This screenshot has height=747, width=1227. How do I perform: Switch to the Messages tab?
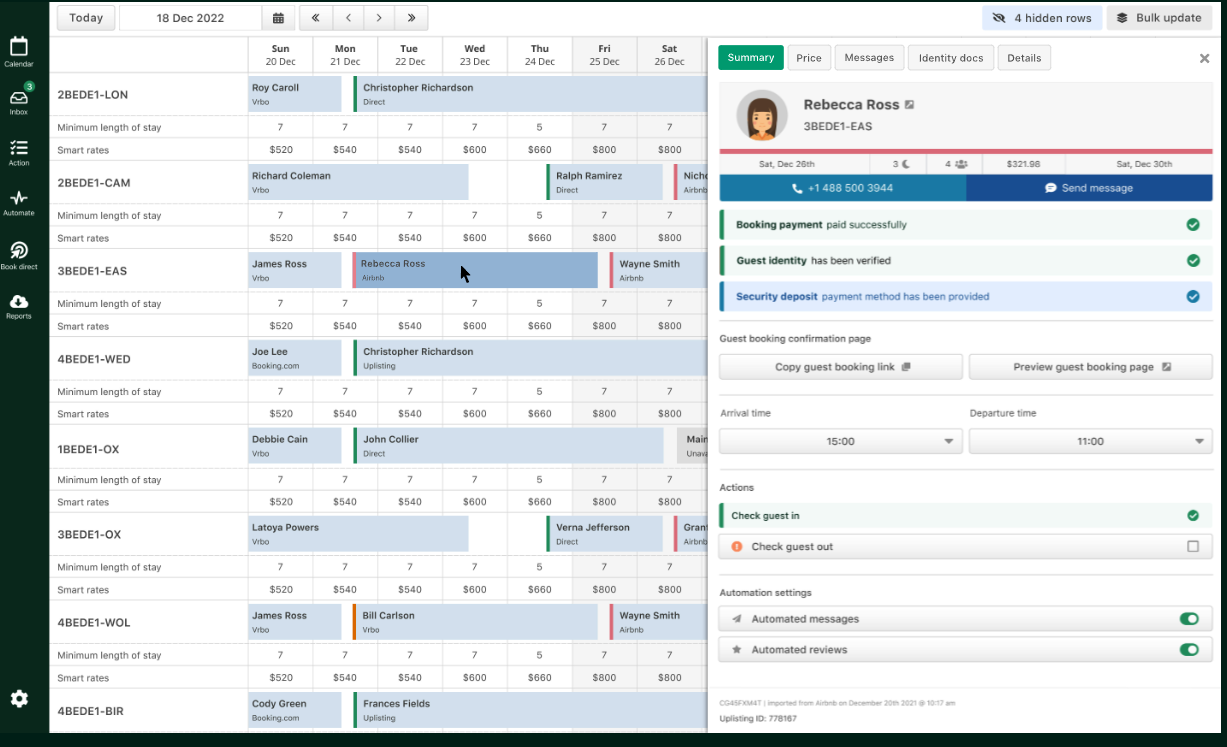[869, 58]
